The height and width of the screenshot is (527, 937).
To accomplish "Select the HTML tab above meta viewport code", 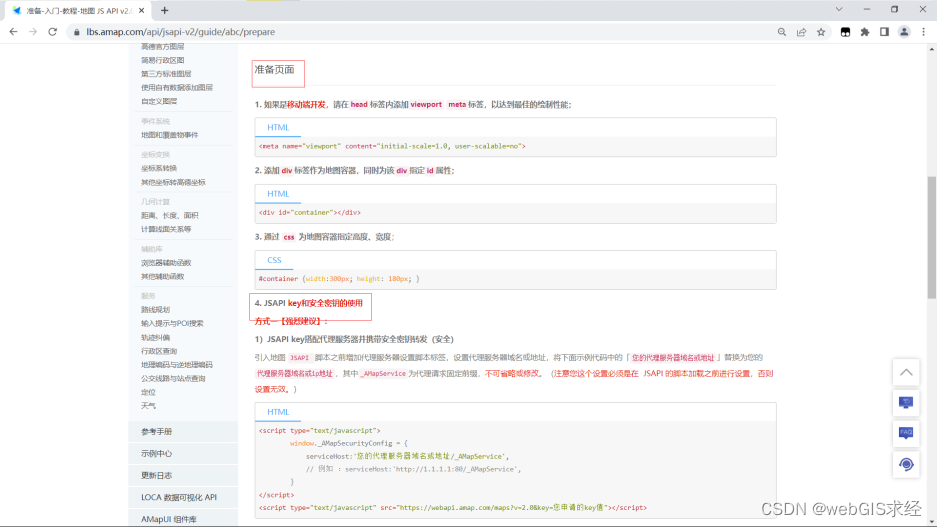I will (278, 127).
